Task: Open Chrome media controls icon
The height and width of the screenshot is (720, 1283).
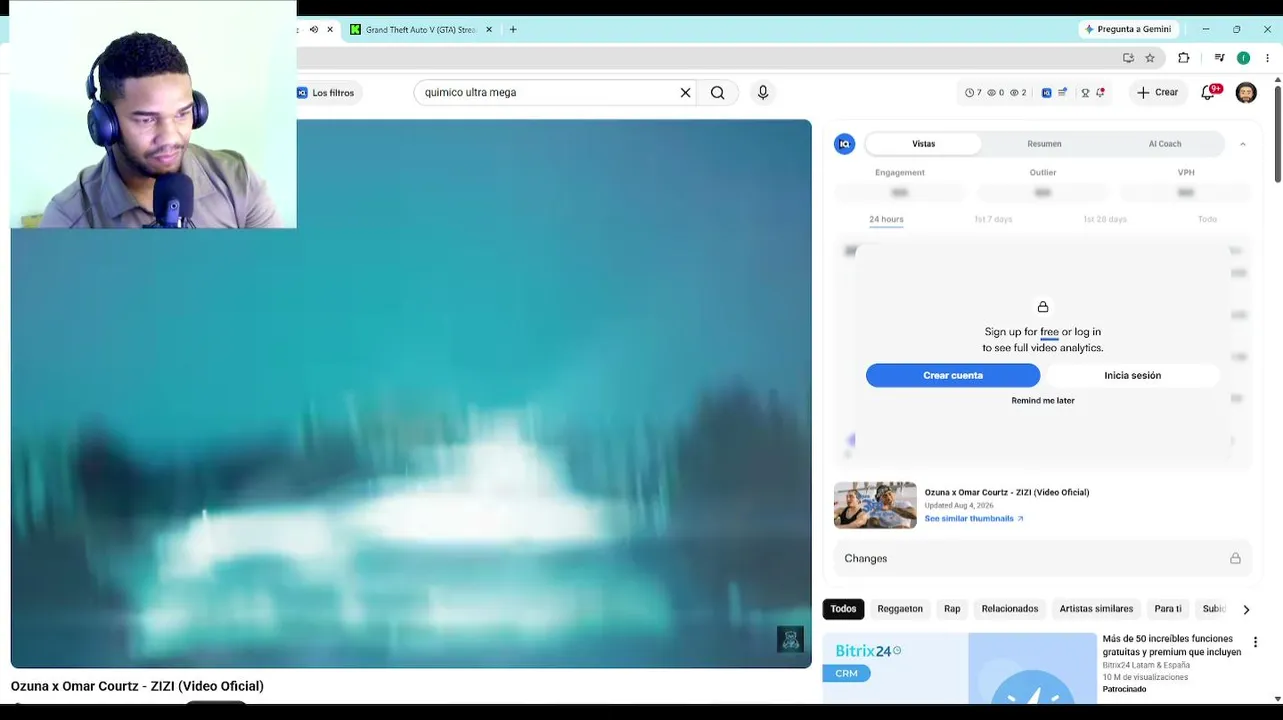Action: pos(1219,58)
